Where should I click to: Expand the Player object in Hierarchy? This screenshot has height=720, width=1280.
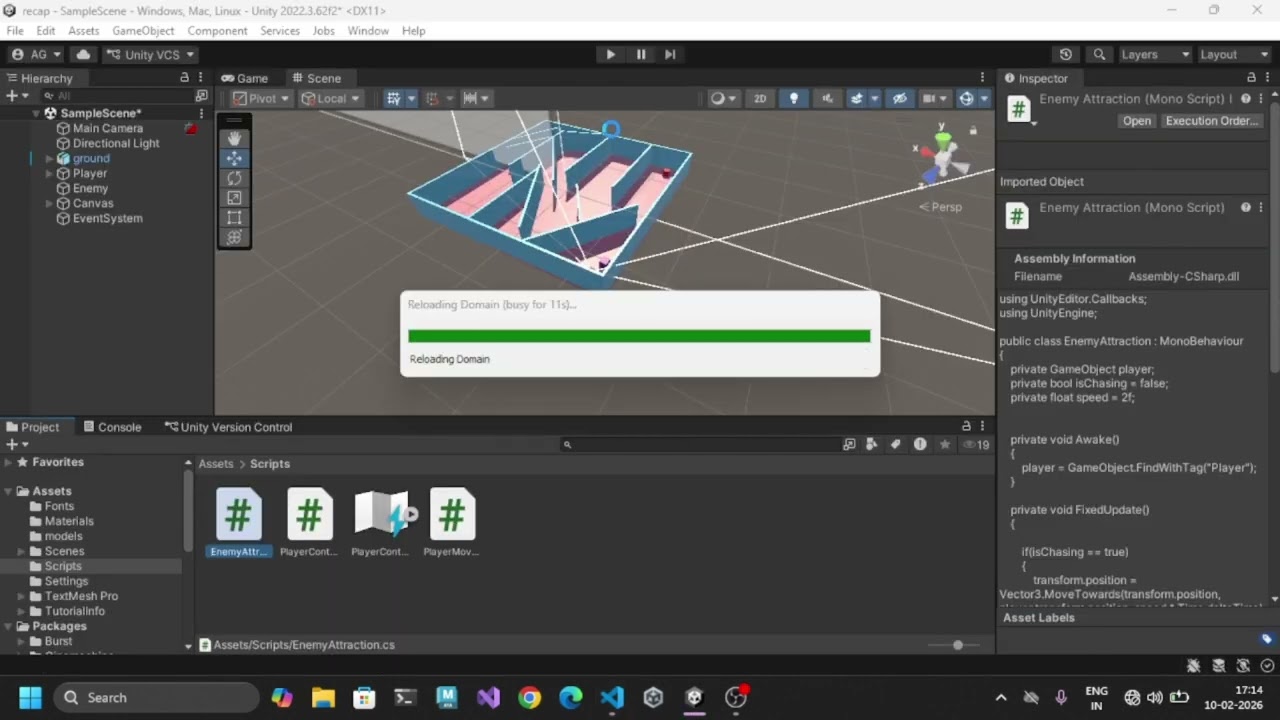coord(50,173)
